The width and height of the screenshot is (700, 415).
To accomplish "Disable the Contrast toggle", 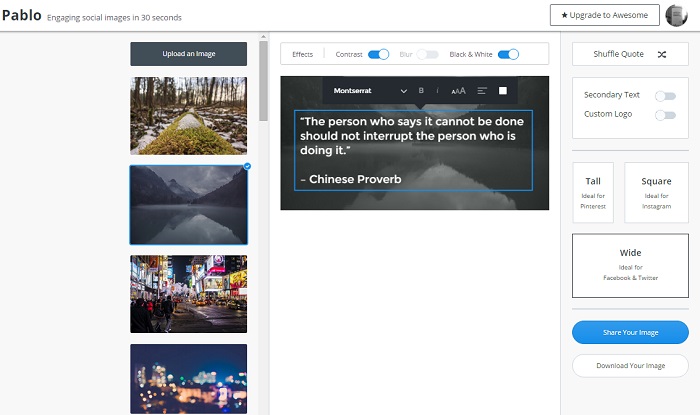I will pyautogui.click(x=378, y=54).
